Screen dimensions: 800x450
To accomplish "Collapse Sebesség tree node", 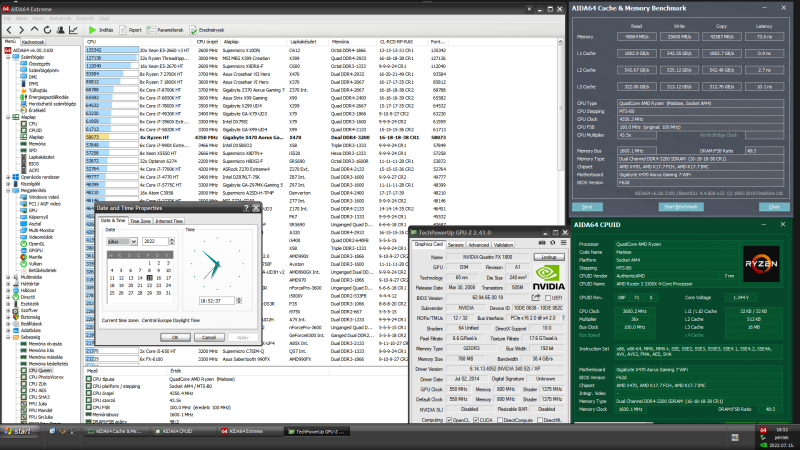I will coord(8,337).
